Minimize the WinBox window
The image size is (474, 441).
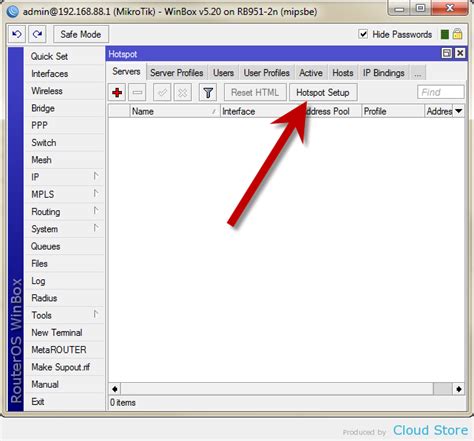(x=399, y=9)
